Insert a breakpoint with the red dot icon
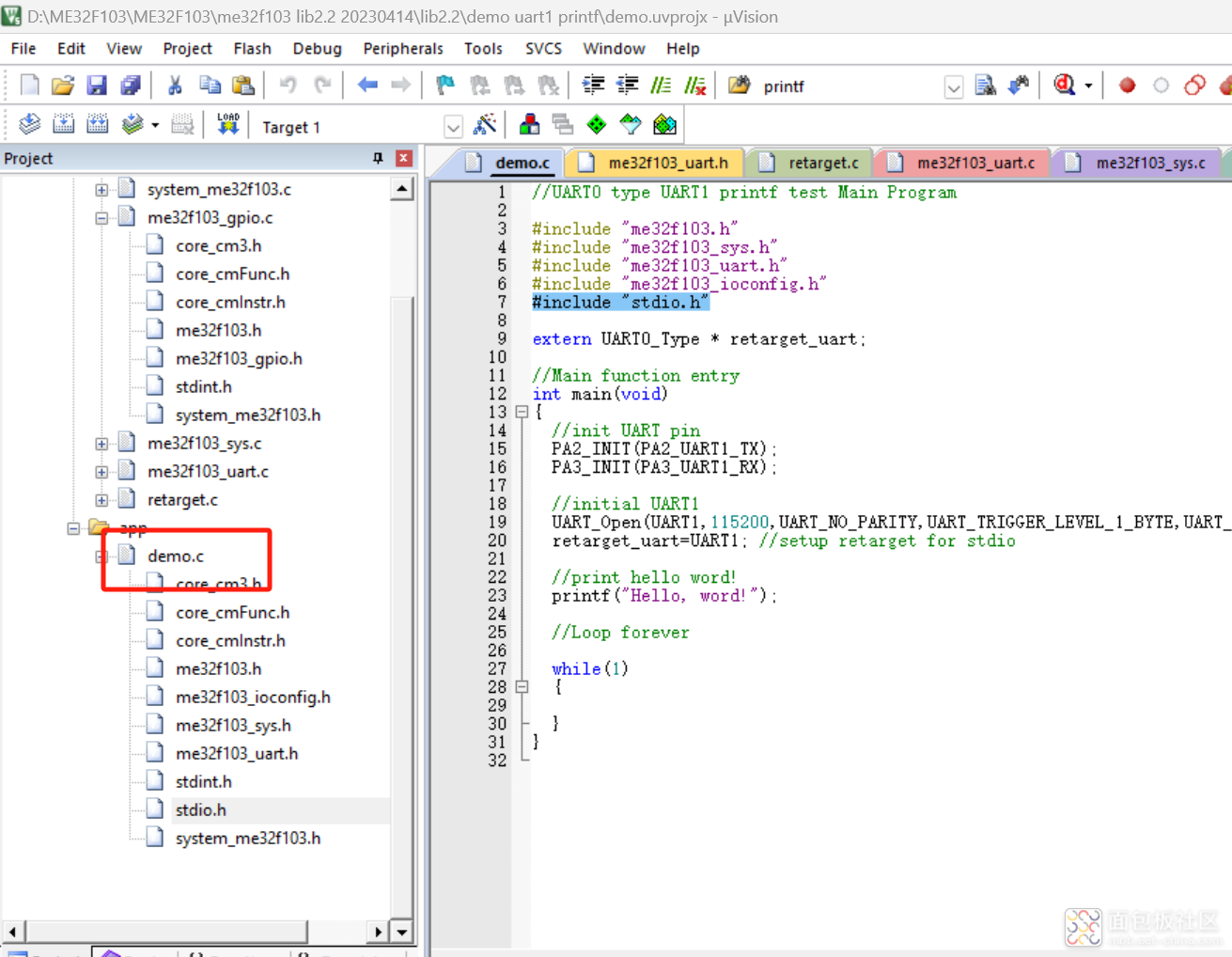The width and height of the screenshot is (1232, 957). click(1127, 86)
